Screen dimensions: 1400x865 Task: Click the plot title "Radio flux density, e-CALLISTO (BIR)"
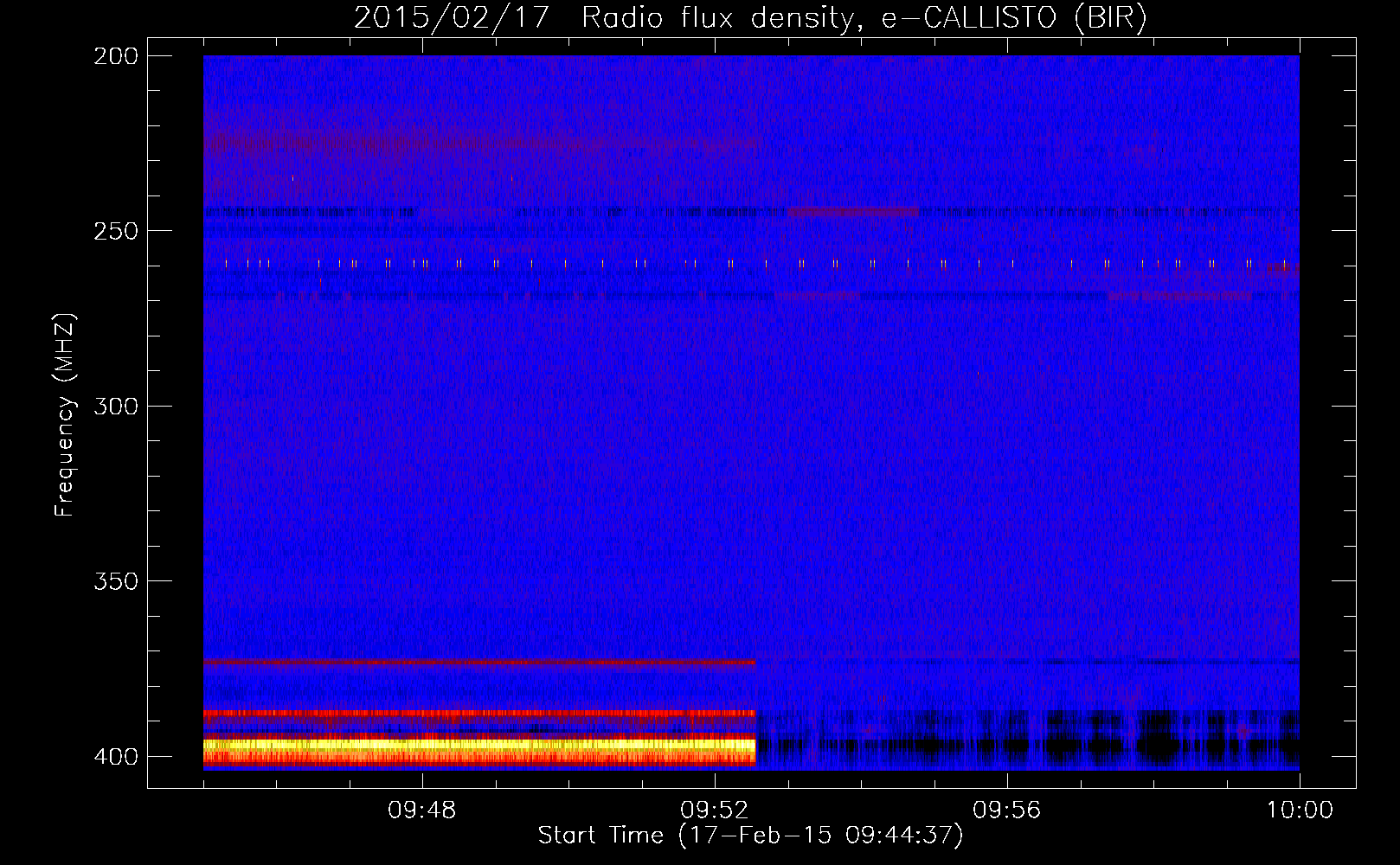[864, 18]
